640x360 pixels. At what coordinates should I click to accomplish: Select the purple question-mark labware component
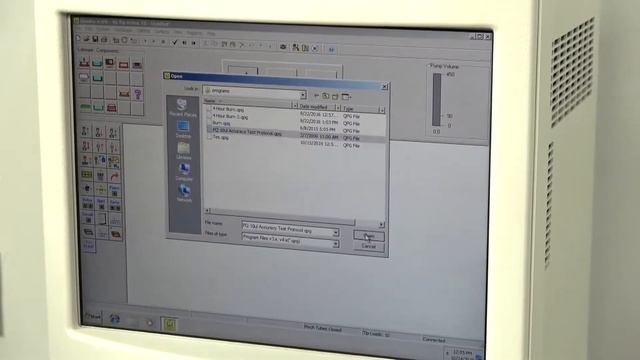coord(138,94)
